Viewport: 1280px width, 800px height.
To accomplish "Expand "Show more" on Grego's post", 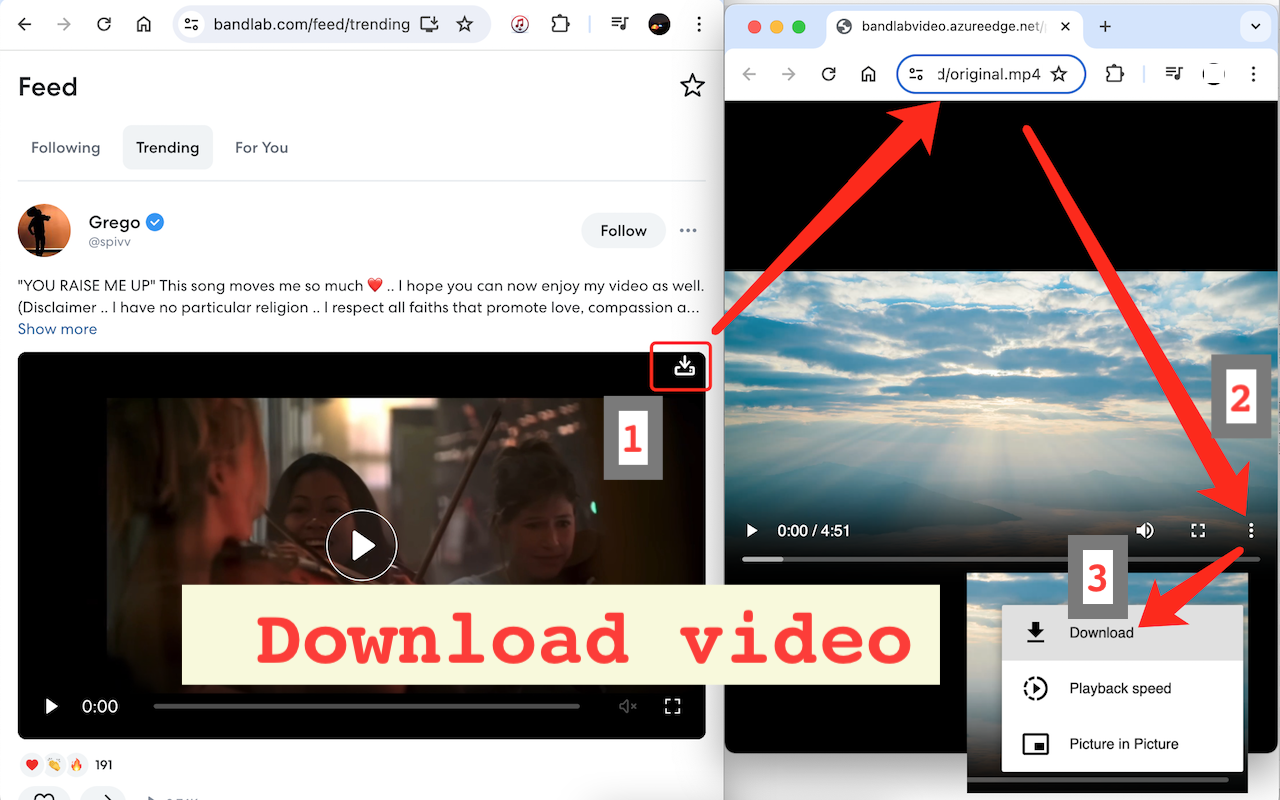I will click(57, 328).
